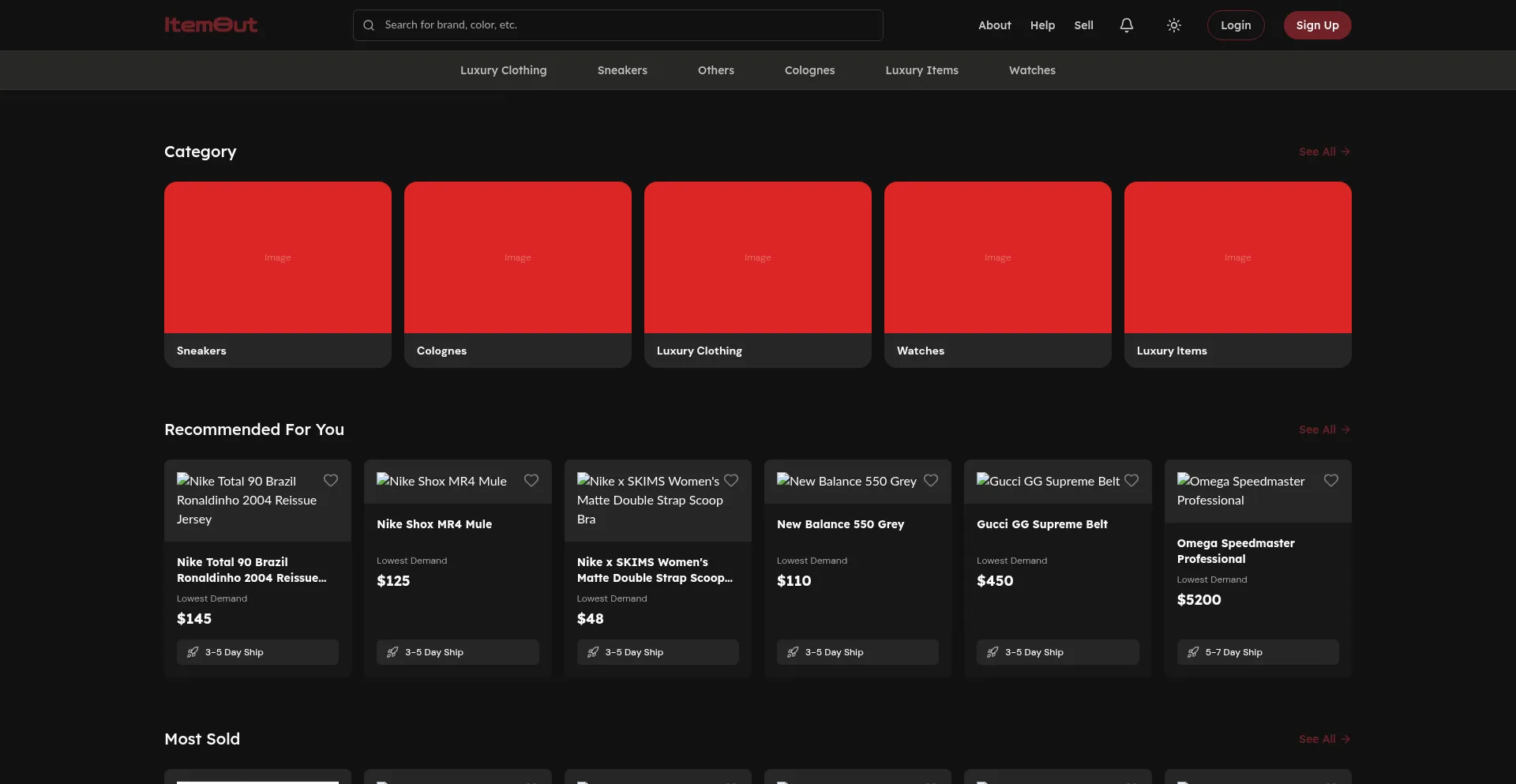Click rocket icon on Nike Shox card
1516x784 pixels.
pyautogui.click(x=392, y=652)
